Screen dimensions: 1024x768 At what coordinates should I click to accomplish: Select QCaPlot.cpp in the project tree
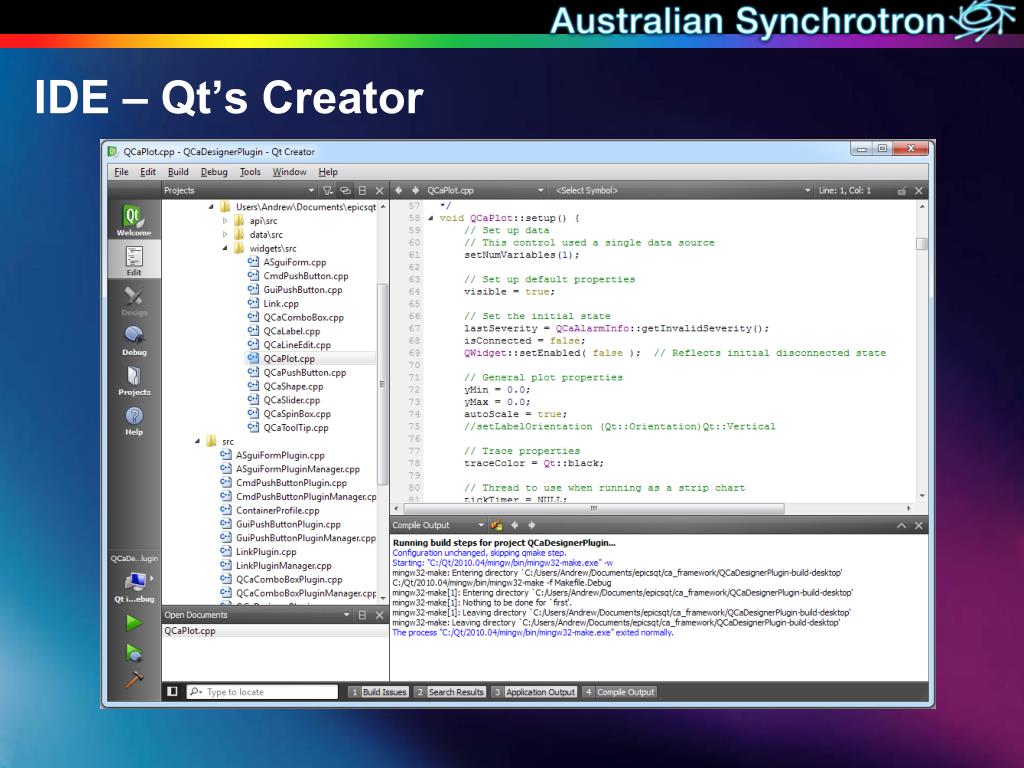[x=289, y=359]
